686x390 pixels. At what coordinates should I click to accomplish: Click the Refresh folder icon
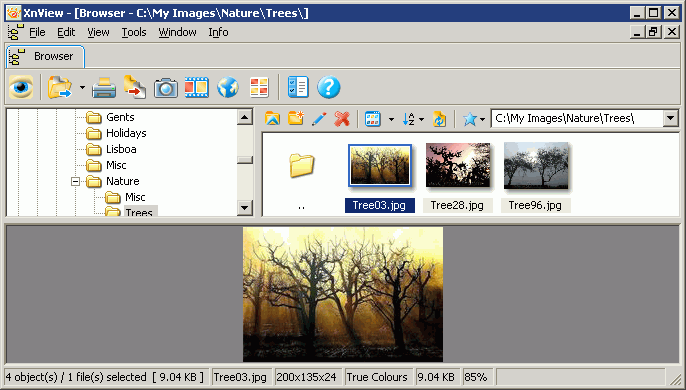point(439,119)
